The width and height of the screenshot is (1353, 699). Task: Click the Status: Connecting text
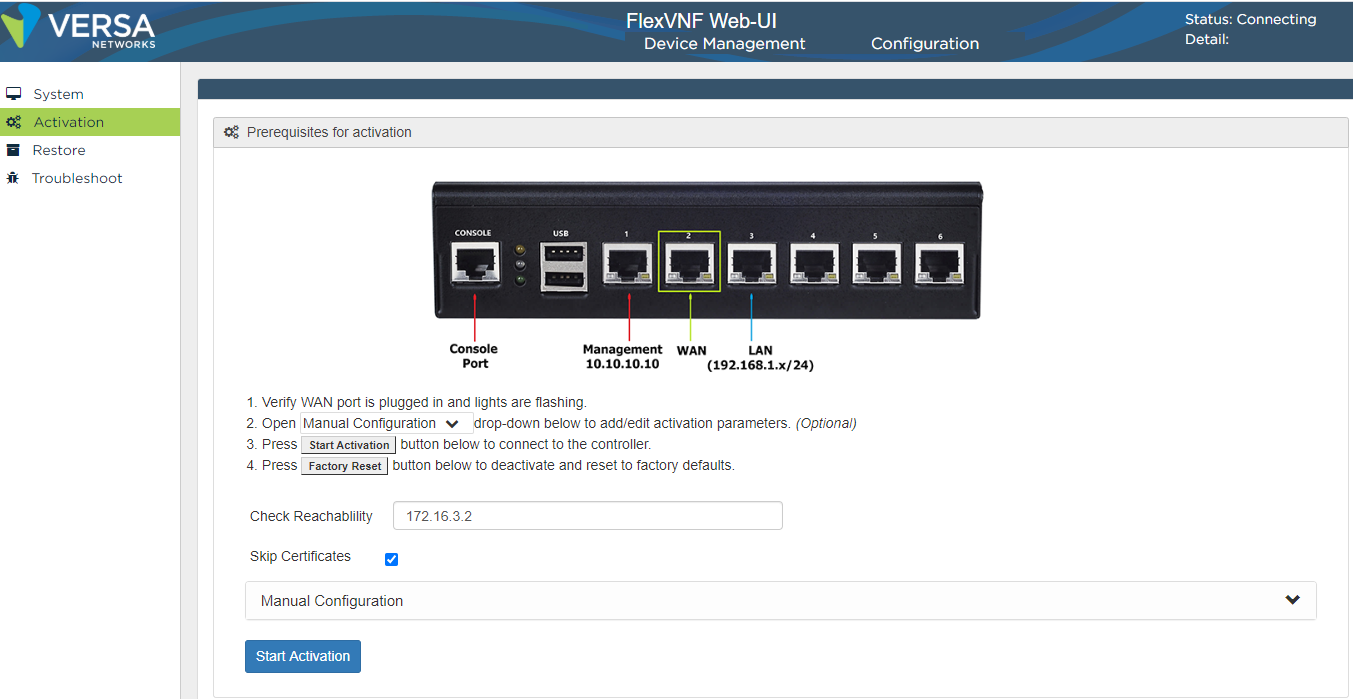pos(1250,19)
